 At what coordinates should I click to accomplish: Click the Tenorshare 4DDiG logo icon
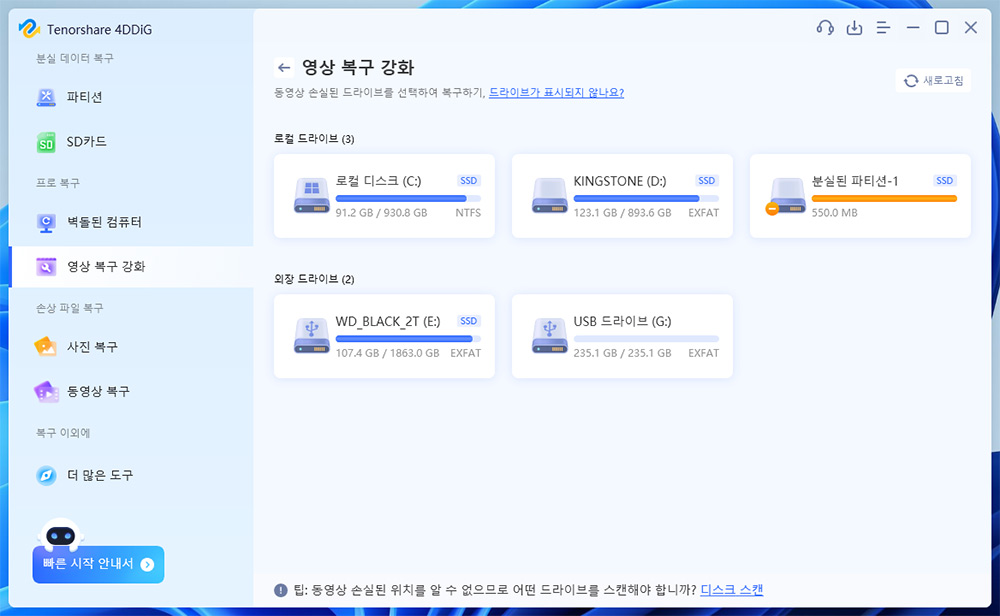[x=29, y=29]
